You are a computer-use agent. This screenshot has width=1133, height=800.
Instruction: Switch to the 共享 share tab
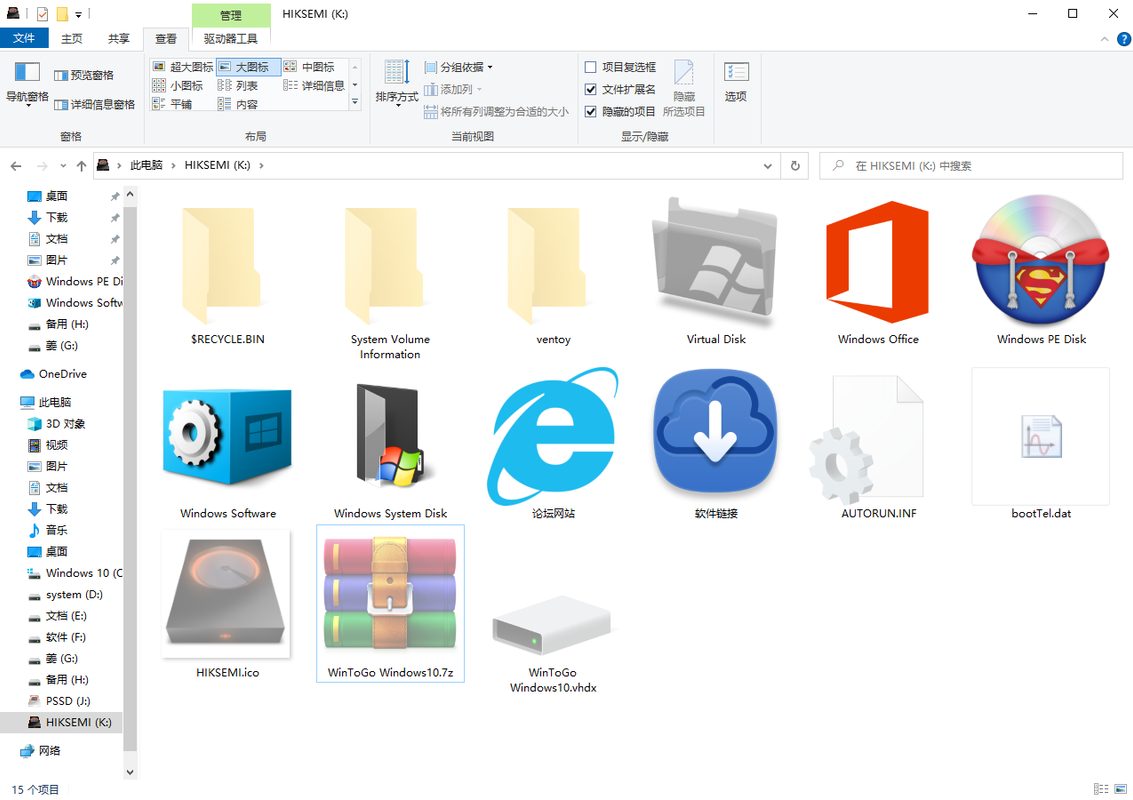(x=119, y=38)
